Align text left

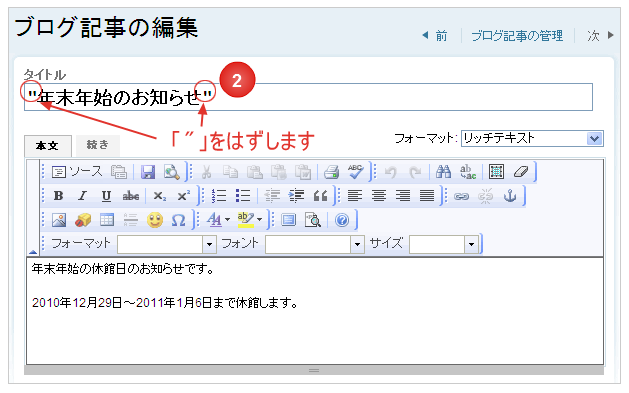(x=355, y=196)
